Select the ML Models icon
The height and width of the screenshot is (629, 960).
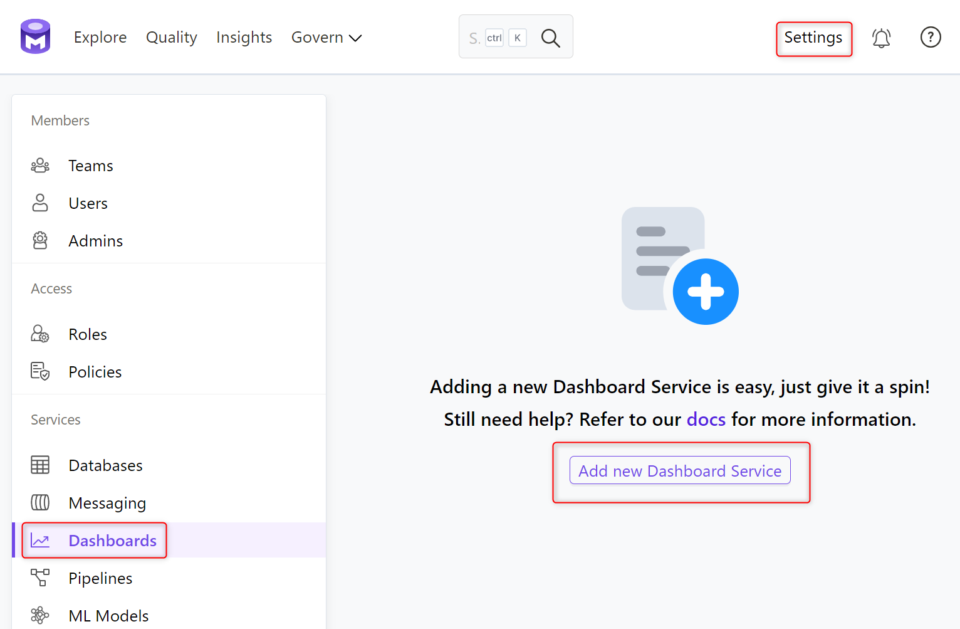(x=40, y=616)
